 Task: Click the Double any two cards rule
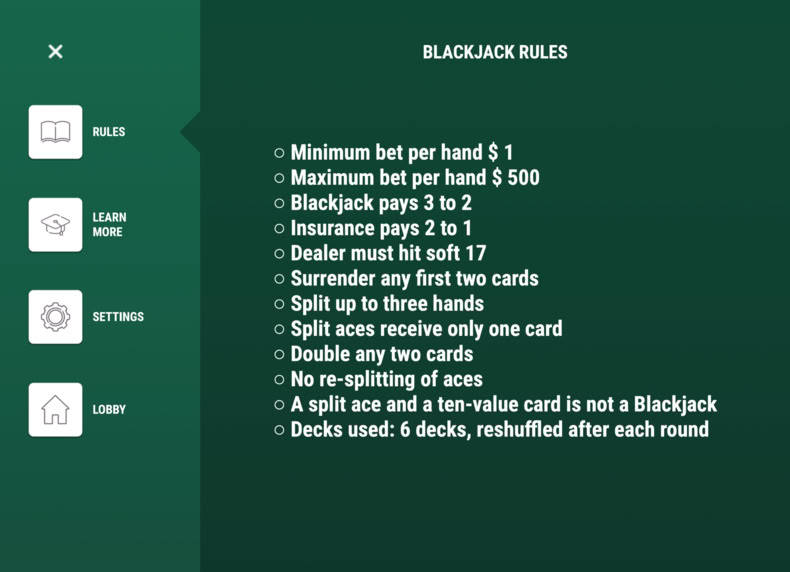click(x=382, y=354)
